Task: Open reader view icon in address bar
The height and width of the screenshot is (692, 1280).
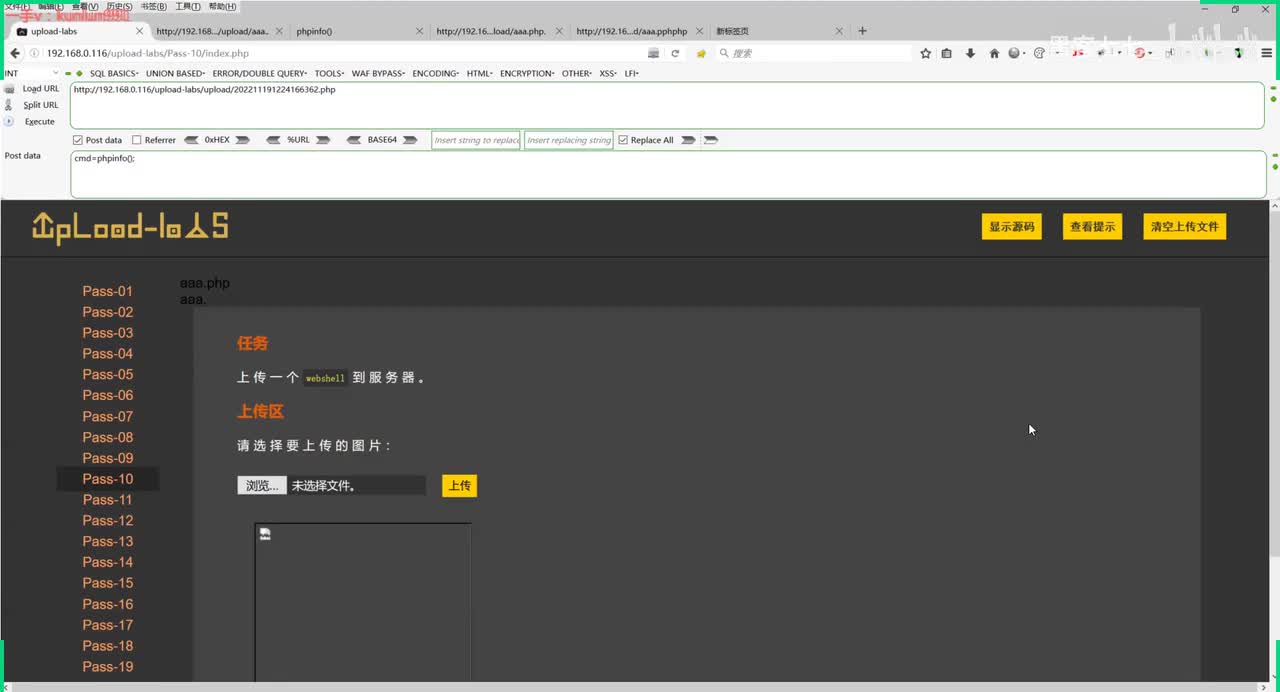Action: pyautogui.click(x=654, y=53)
